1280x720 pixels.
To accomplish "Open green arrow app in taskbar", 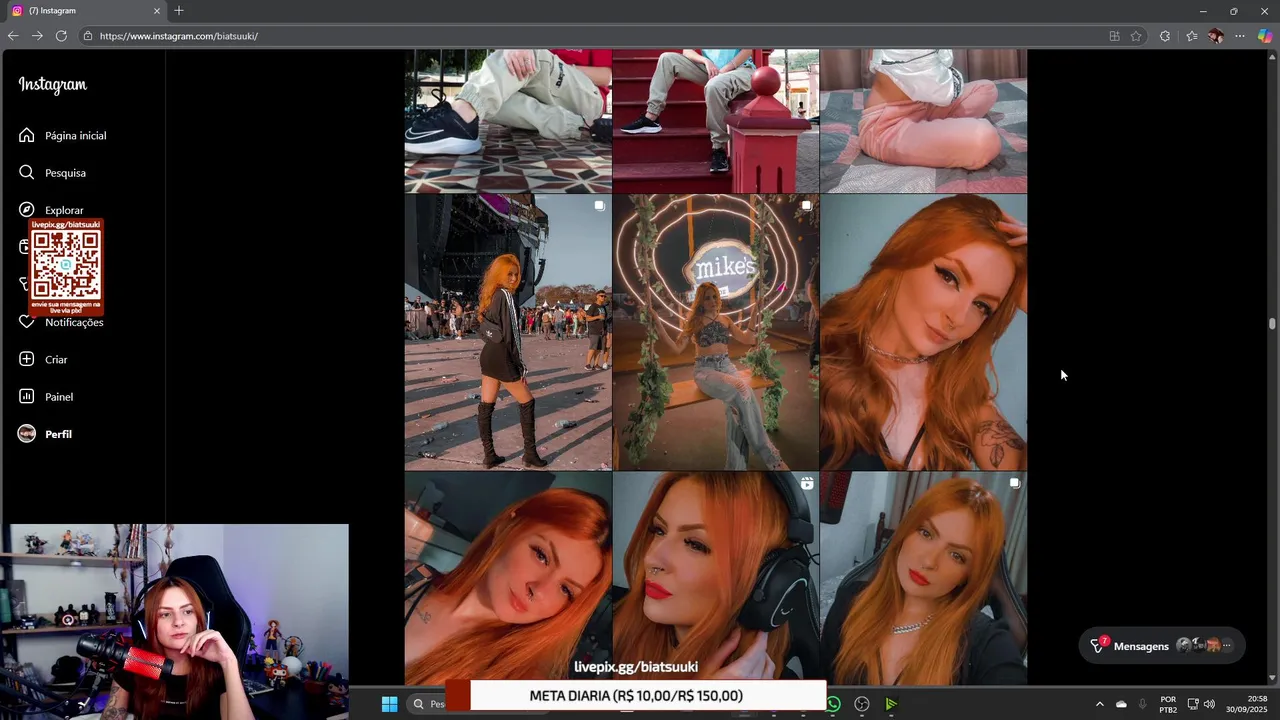I will 891,704.
